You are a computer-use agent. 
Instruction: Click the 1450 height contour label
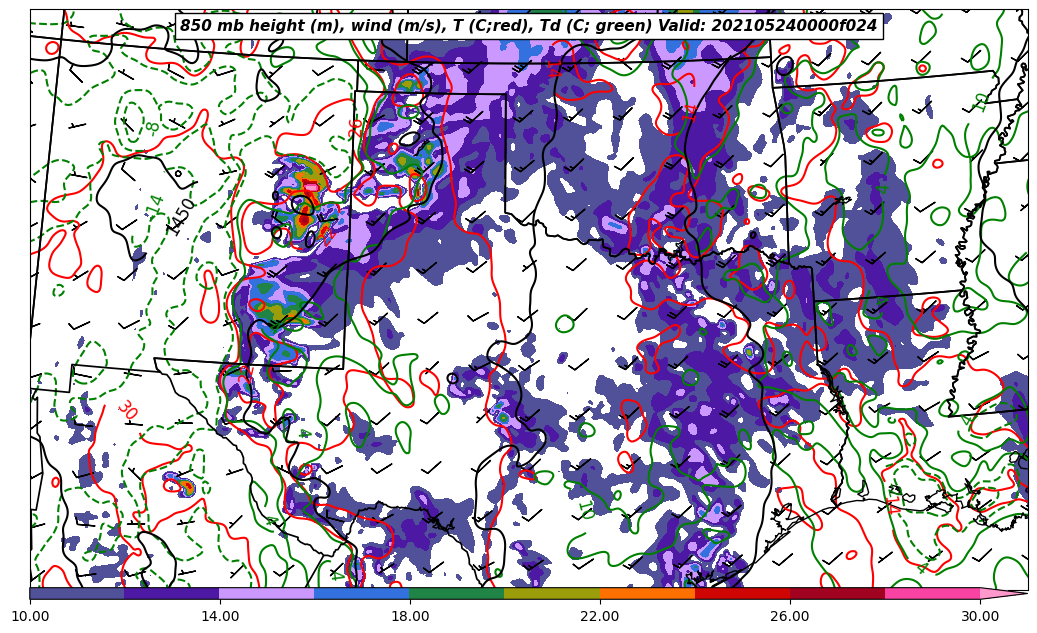[x=181, y=216]
